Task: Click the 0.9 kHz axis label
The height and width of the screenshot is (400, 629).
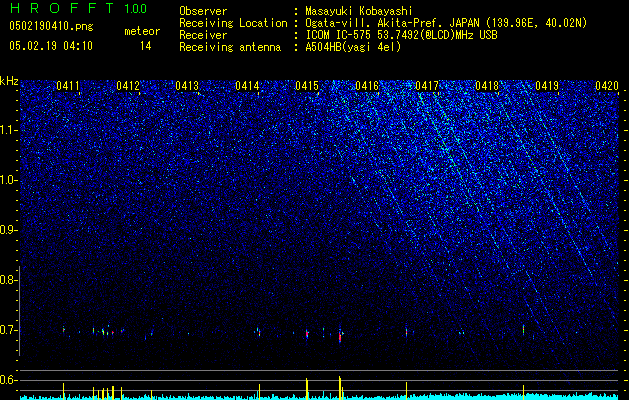Action: coord(7,230)
